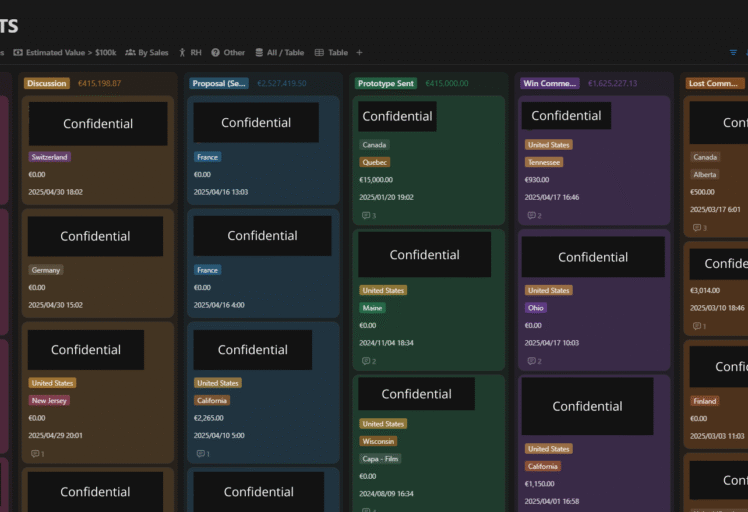Select the RH view tab
The width and height of the screenshot is (748, 512).
(x=190, y=52)
